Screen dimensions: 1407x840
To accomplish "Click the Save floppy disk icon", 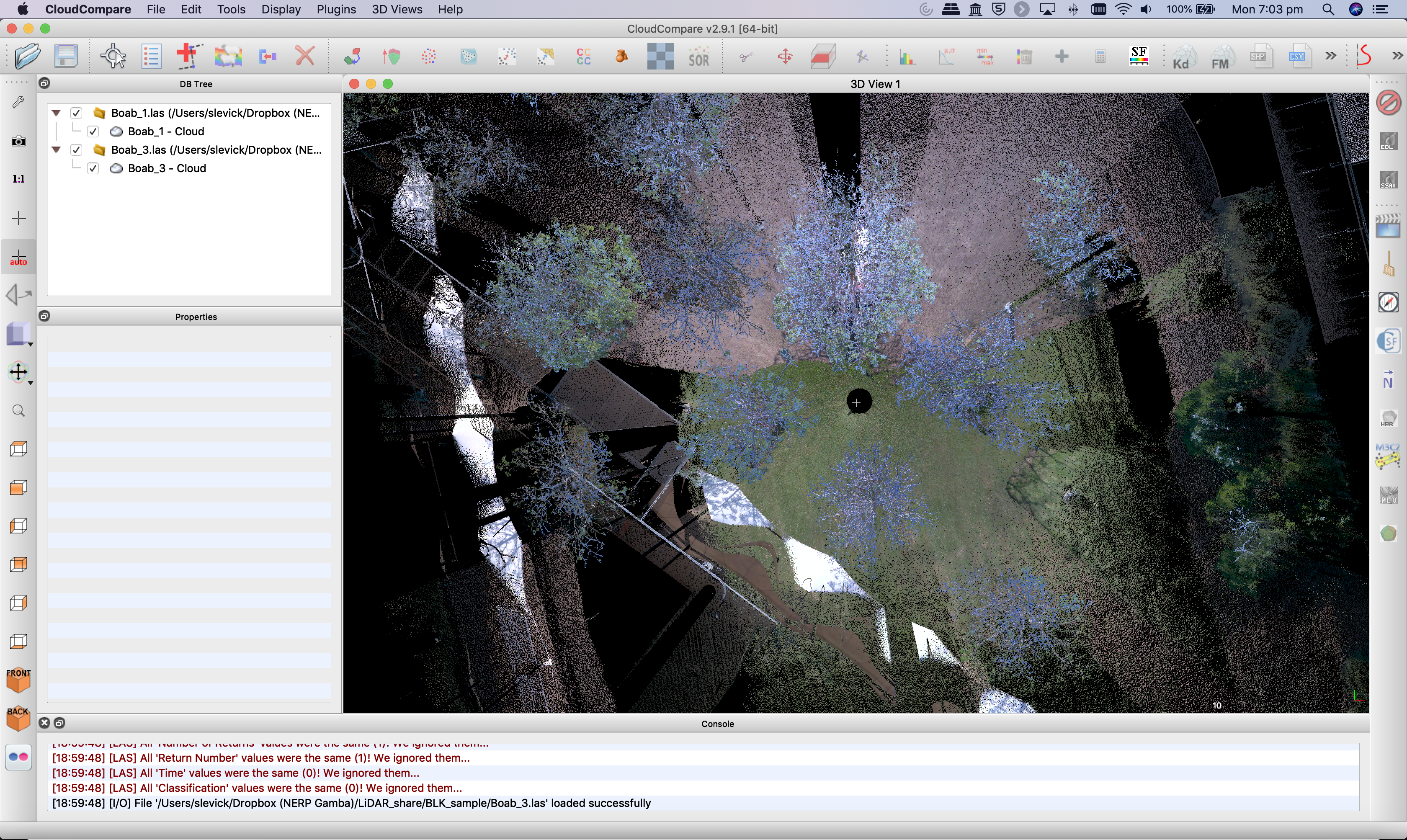I will [66, 56].
